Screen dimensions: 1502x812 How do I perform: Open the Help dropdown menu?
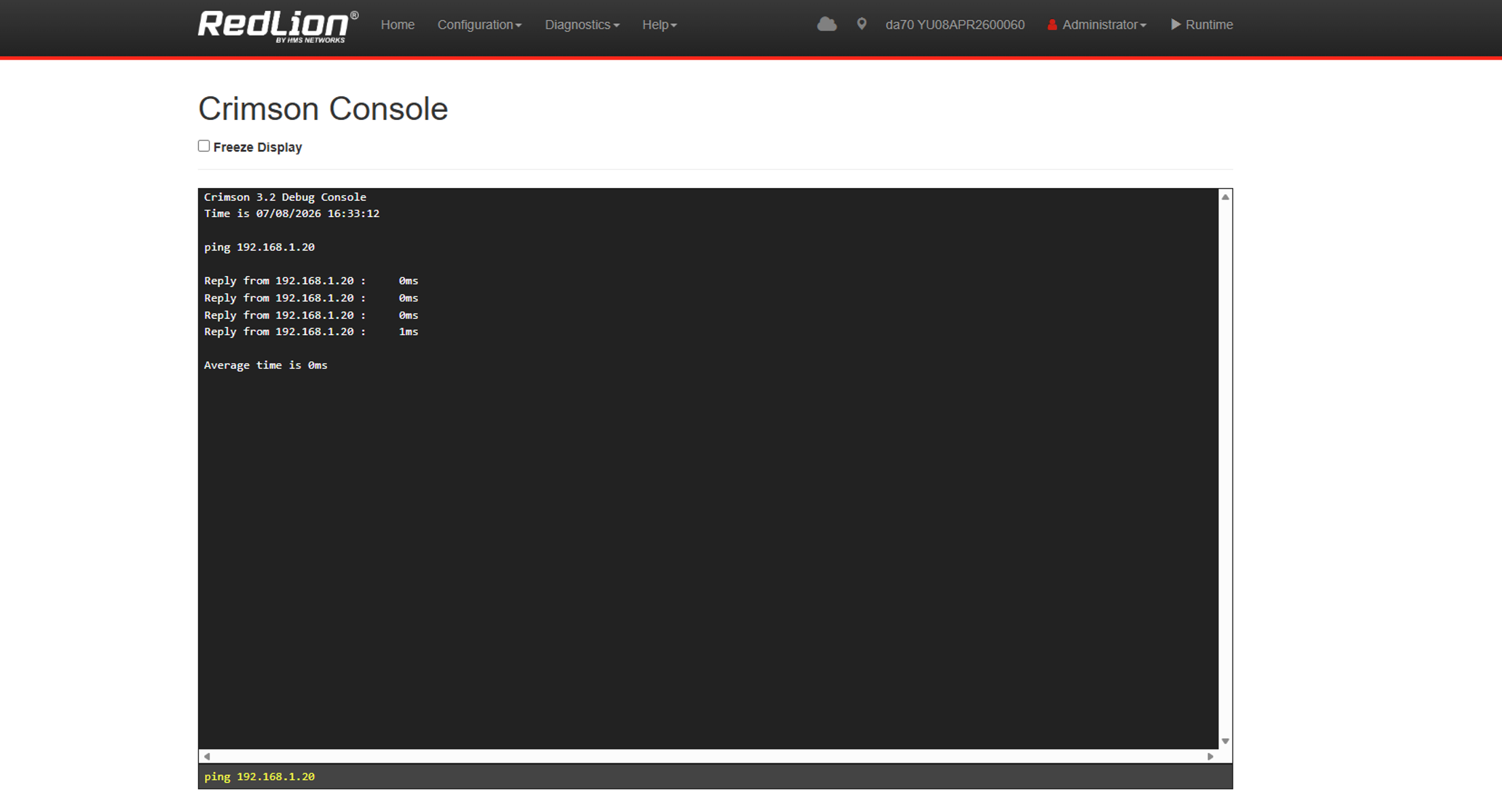coord(659,25)
